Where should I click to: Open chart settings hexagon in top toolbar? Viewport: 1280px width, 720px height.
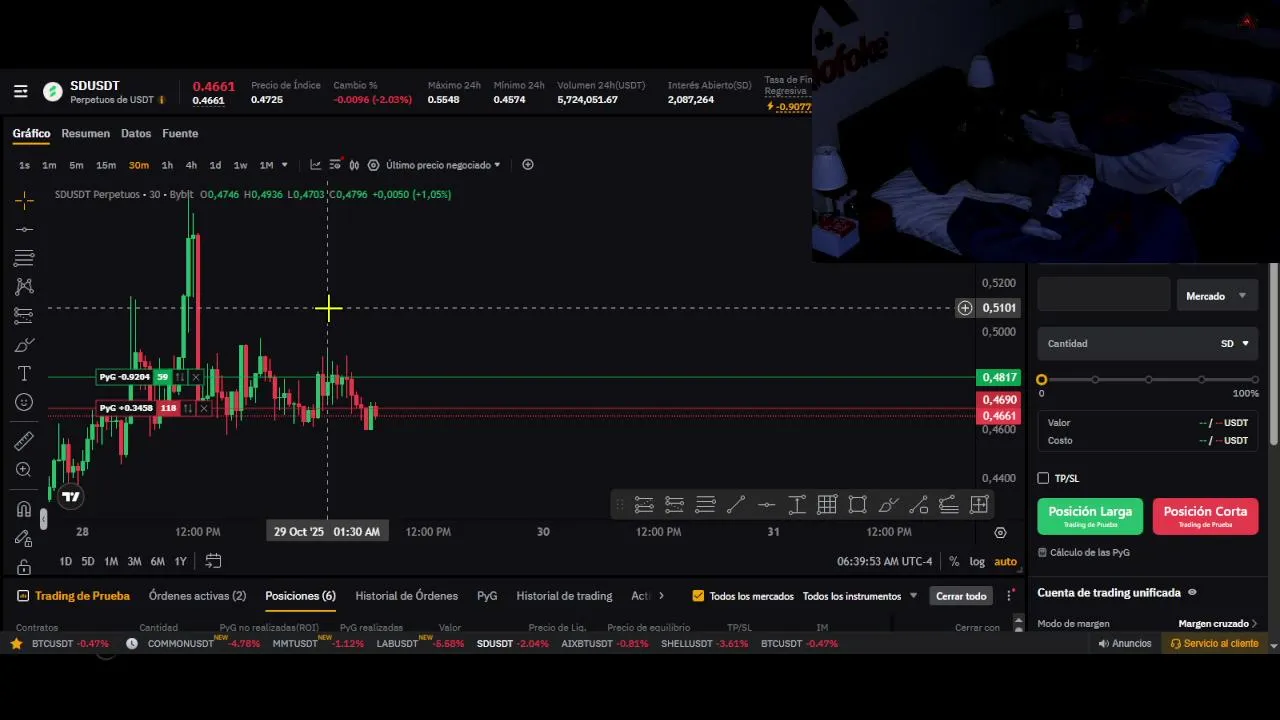pyautogui.click(x=373, y=165)
